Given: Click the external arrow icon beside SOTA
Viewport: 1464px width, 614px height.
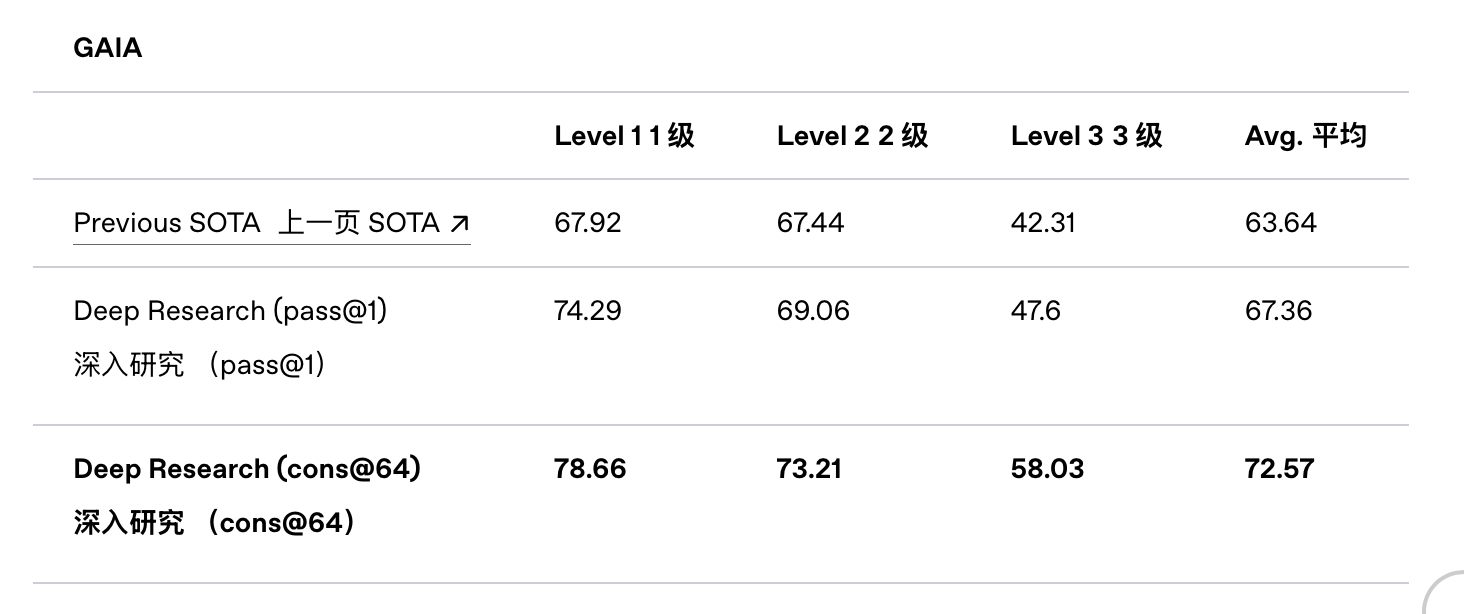Looking at the screenshot, I should pyautogui.click(x=459, y=223).
